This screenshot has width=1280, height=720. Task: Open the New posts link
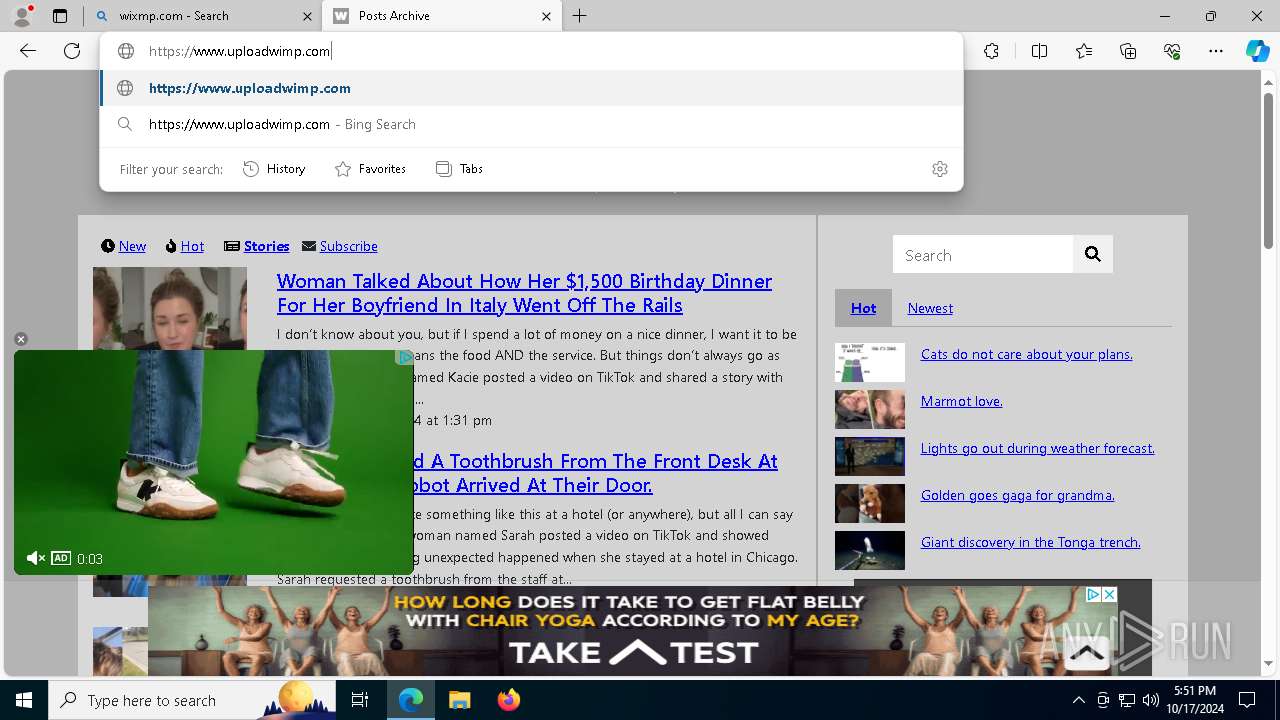[132, 246]
